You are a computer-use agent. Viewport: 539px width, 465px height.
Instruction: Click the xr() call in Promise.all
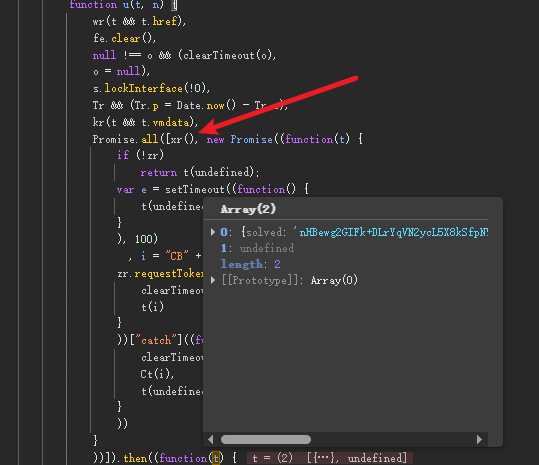point(183,140)
